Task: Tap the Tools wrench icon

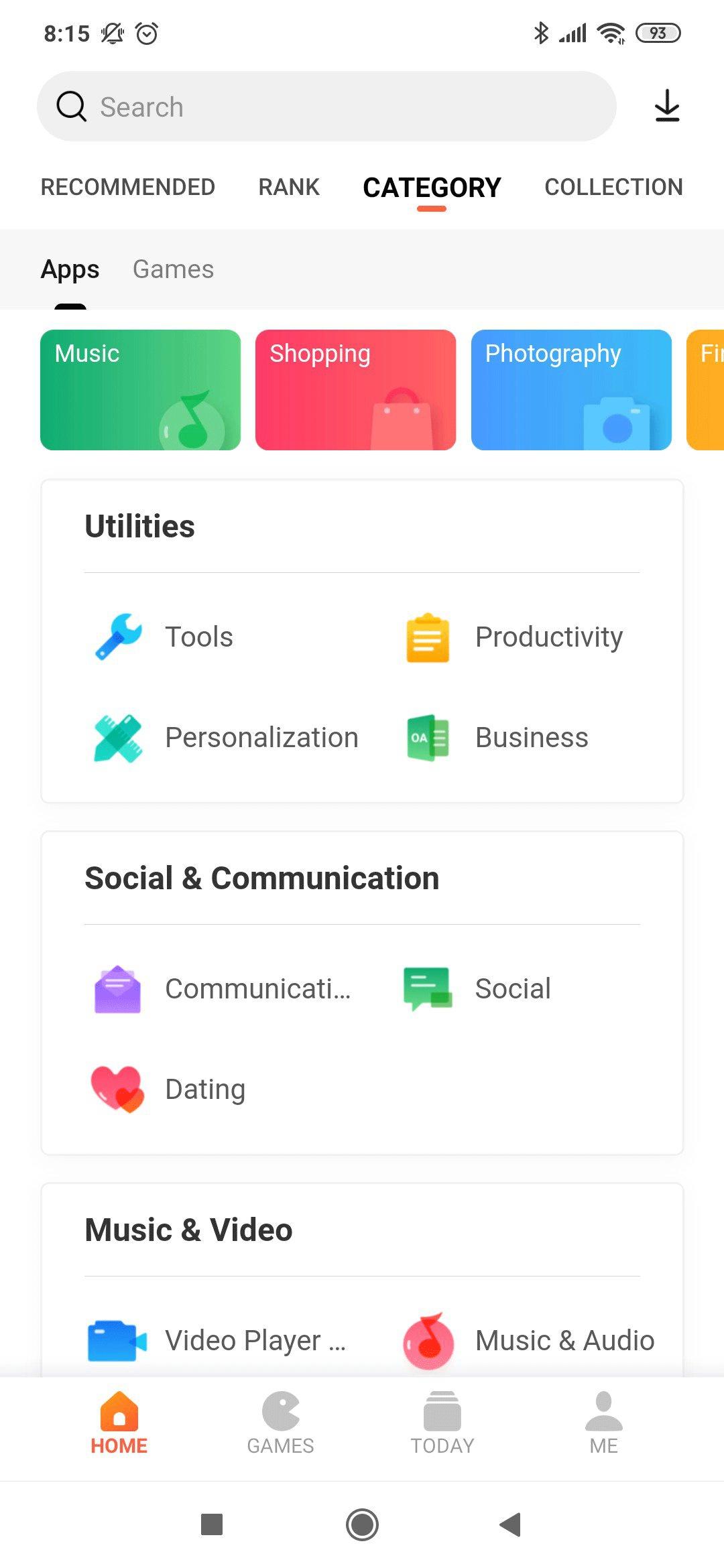Action: tap(118, 637)
